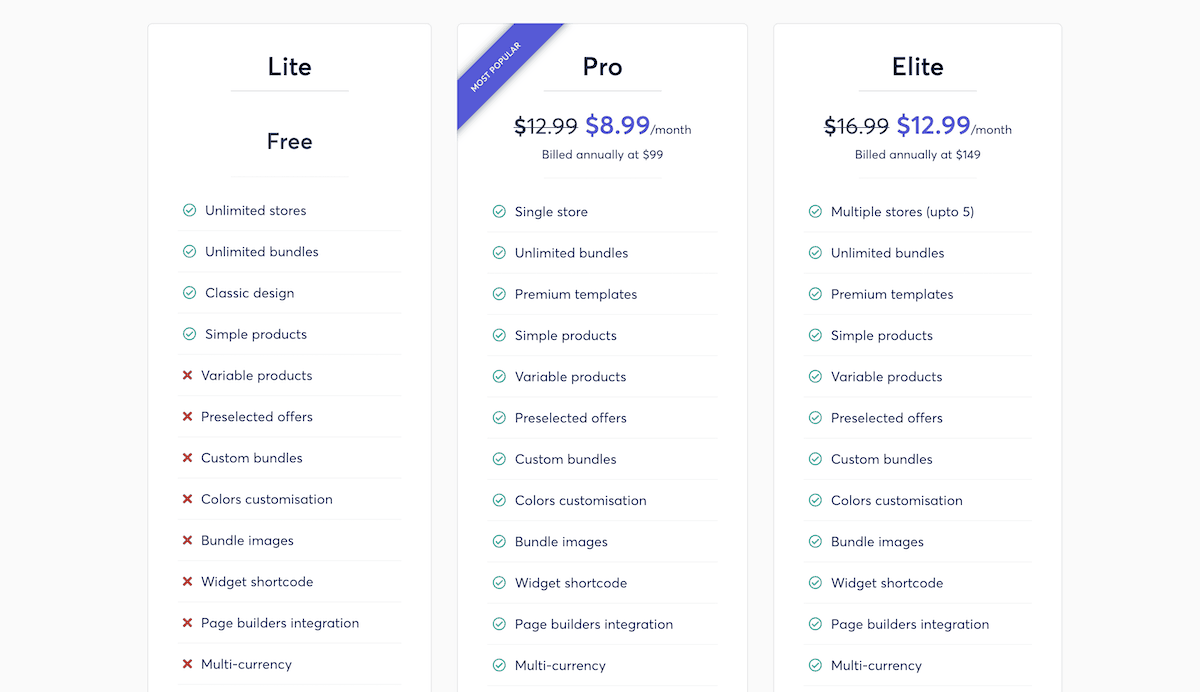Viewport: 1200px width, 692px height.
Task: Click the red X beside Multi-currency in Lite
Action: 187,664
